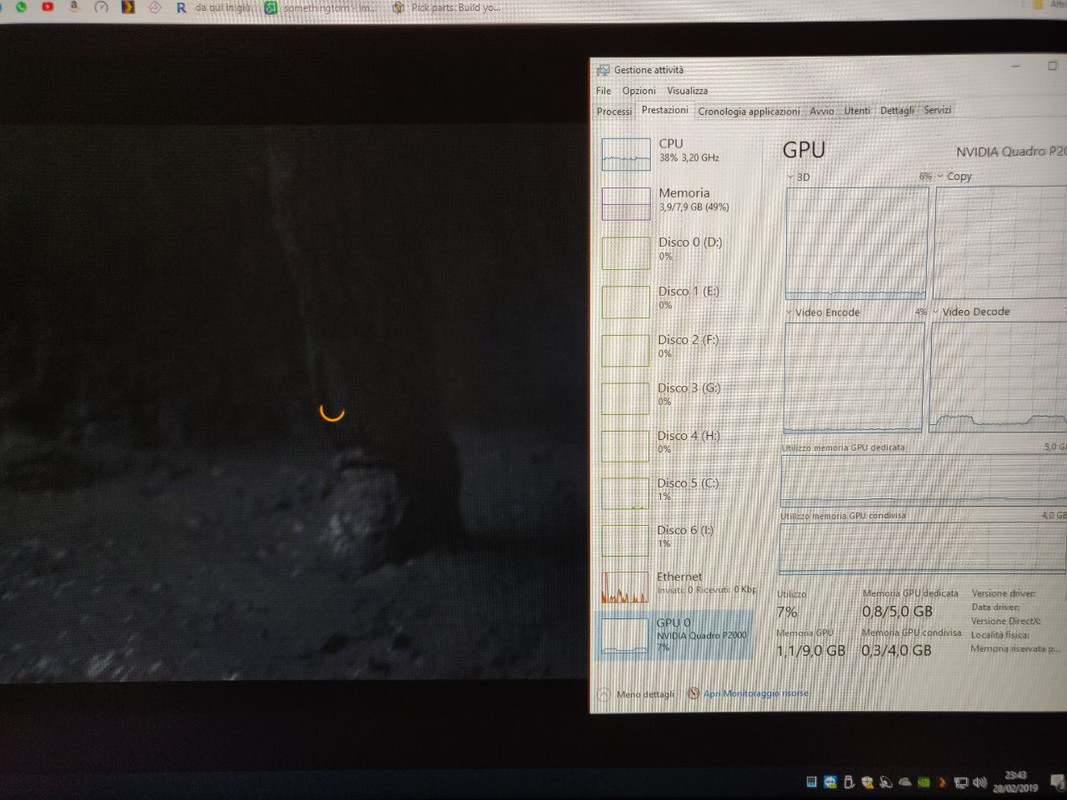Open the File menu in Gestione attività
This screenshot has width=1067, height=800.
tap(603, 90)
